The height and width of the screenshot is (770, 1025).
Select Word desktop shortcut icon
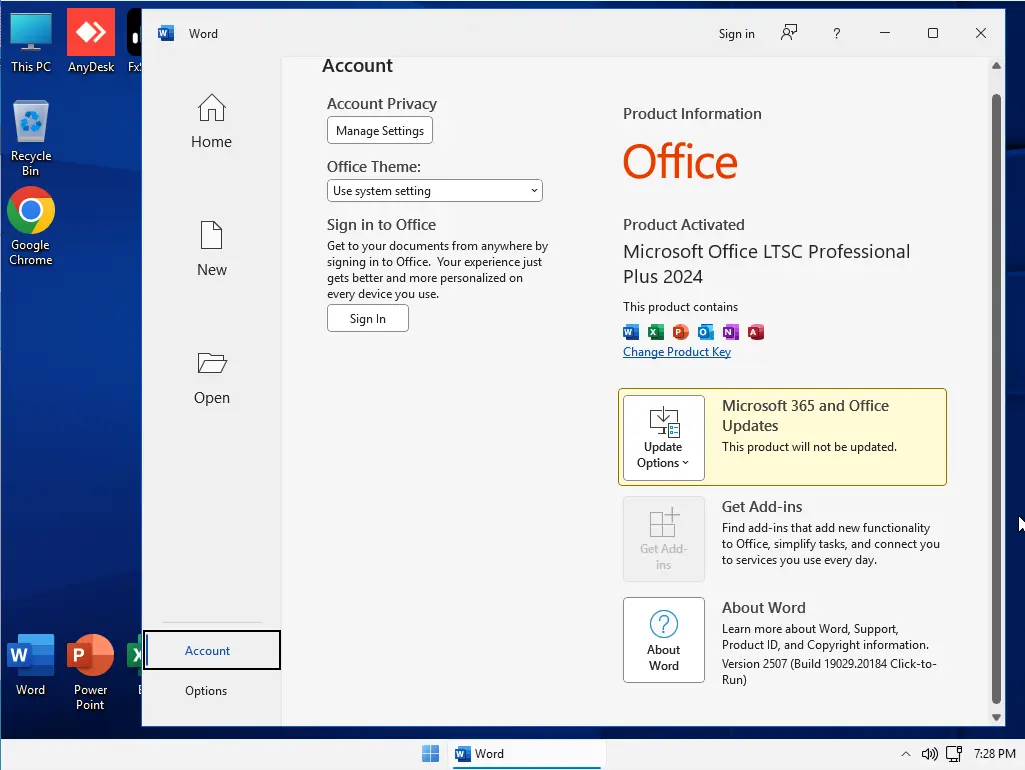click(x=31, y=665)
